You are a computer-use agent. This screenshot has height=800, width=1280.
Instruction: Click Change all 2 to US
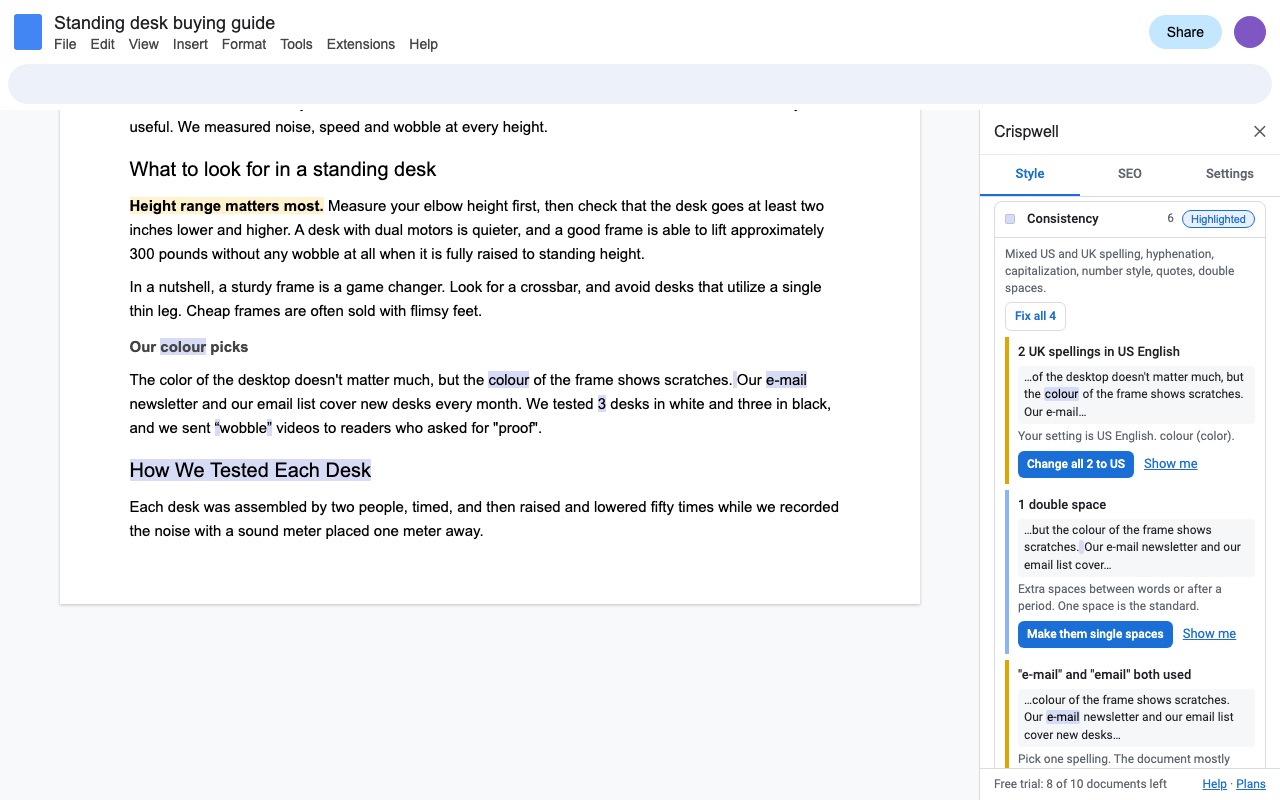(x=1075, y=464)
